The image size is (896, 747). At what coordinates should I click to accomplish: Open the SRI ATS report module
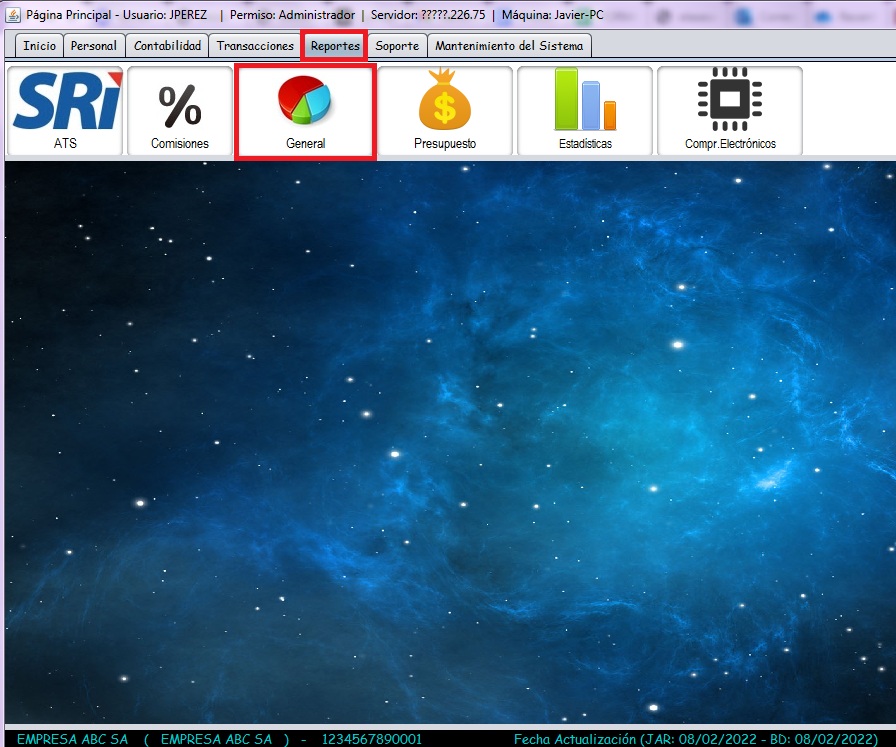point(66,111)
